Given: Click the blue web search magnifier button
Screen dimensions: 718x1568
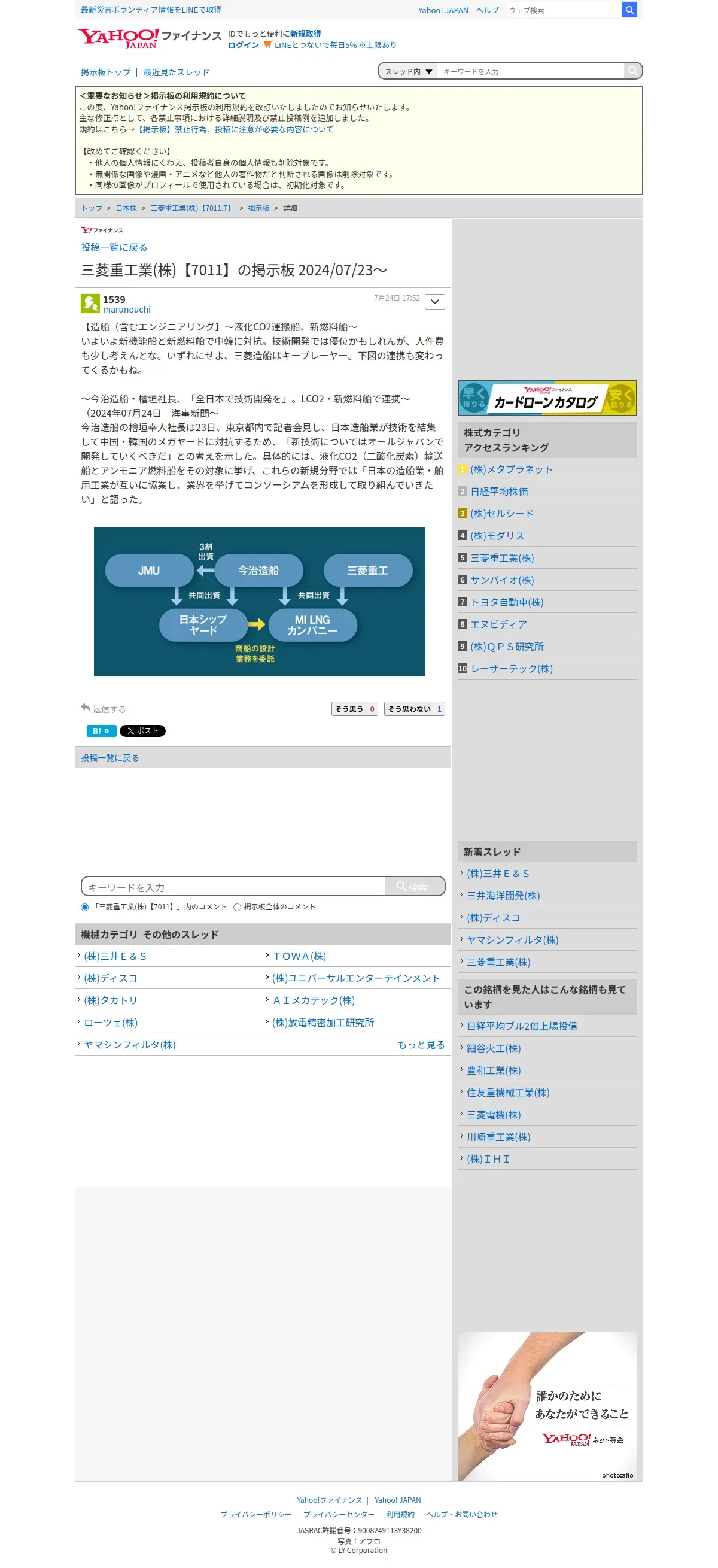Looking at the screenshot, I should 629,10.
